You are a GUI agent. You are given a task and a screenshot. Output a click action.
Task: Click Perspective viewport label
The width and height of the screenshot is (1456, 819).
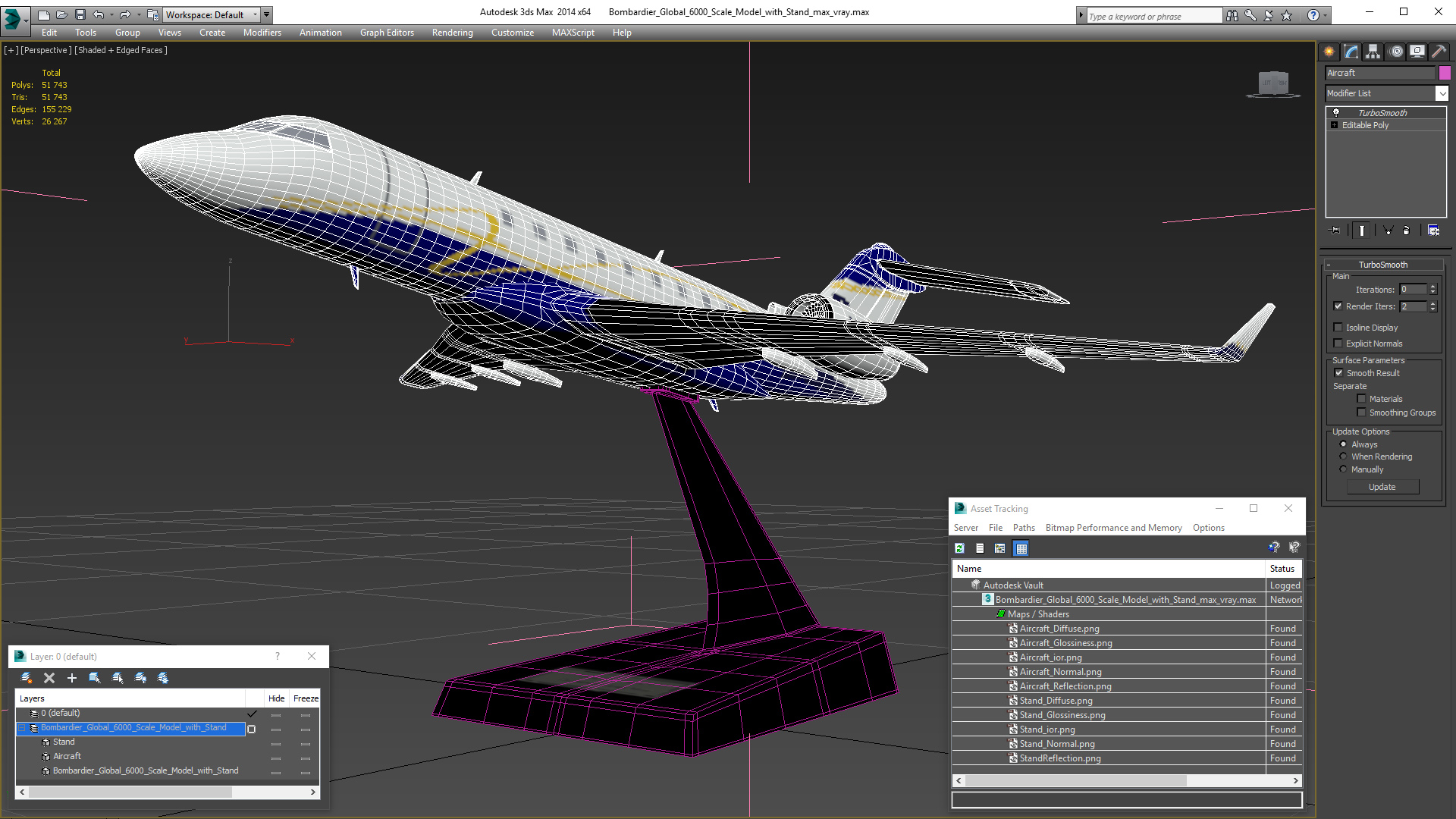pos(45,50)
